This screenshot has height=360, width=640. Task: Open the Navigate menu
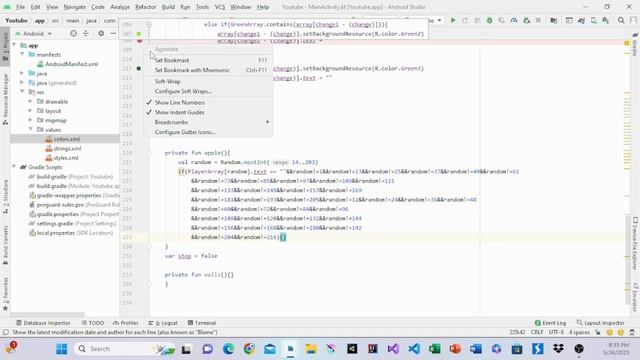(75, 7)
